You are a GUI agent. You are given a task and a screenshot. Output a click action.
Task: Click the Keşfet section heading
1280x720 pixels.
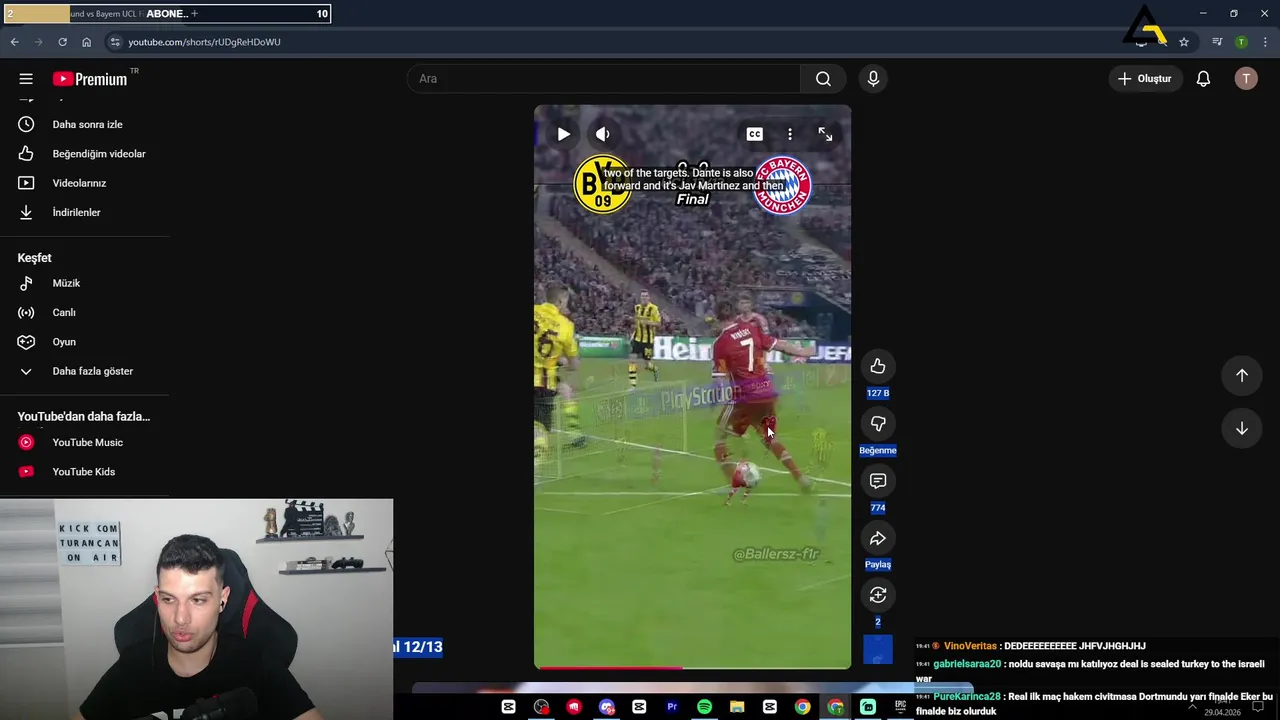(34, 258)
